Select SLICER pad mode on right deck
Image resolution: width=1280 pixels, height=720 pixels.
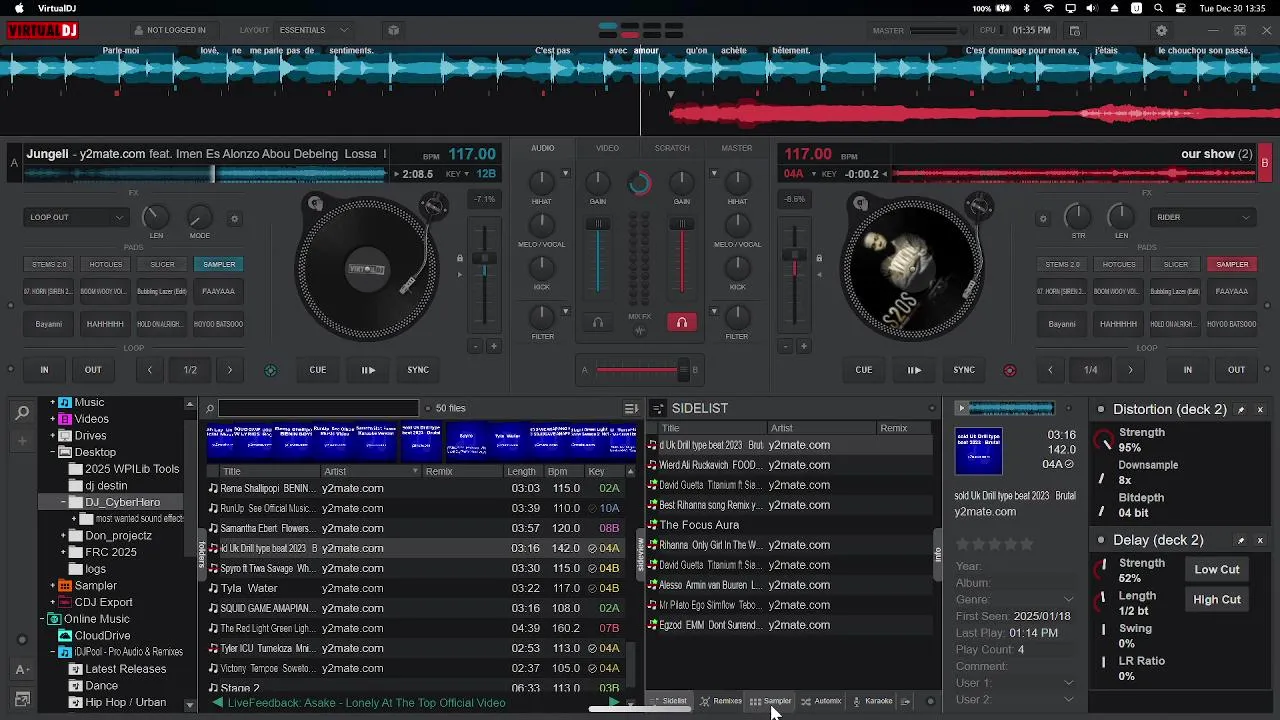click(x=1176, y=264)
